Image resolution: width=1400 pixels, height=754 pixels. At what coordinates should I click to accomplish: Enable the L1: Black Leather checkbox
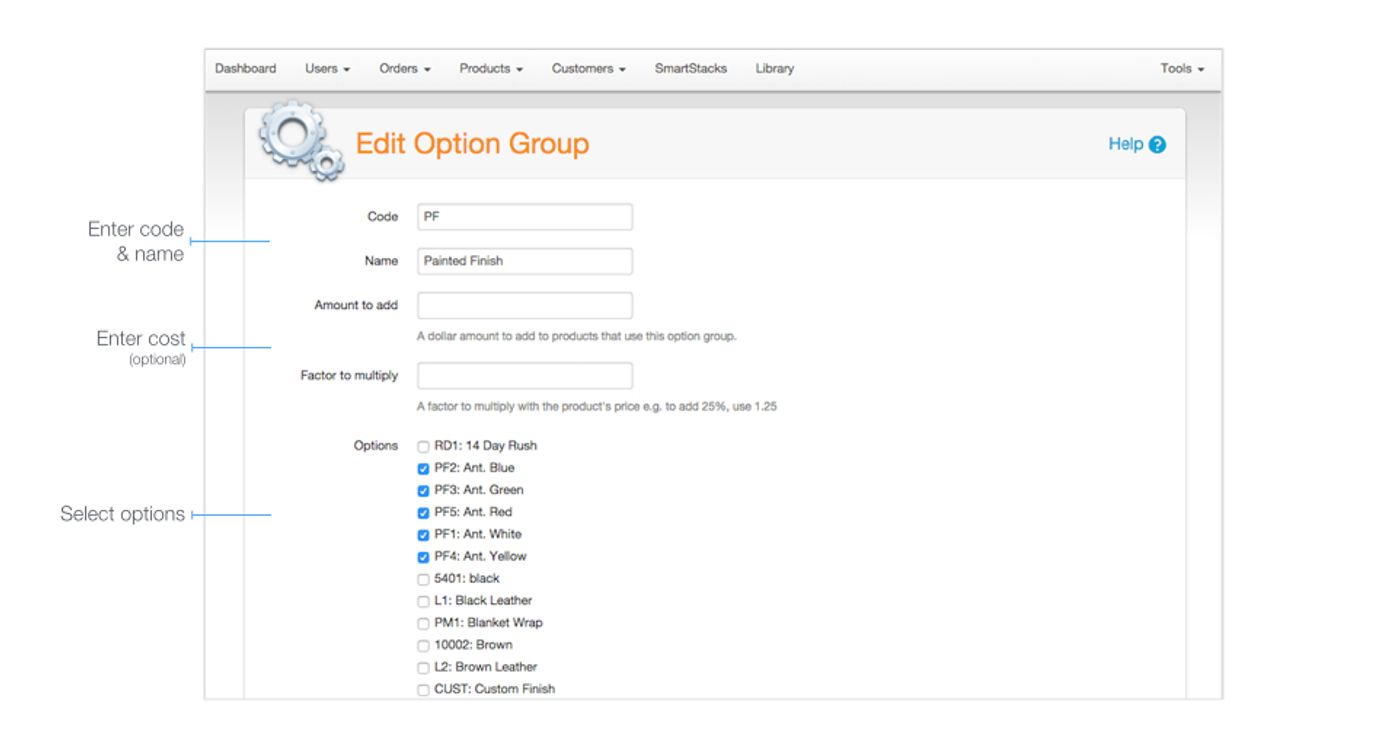coord(423,601)
